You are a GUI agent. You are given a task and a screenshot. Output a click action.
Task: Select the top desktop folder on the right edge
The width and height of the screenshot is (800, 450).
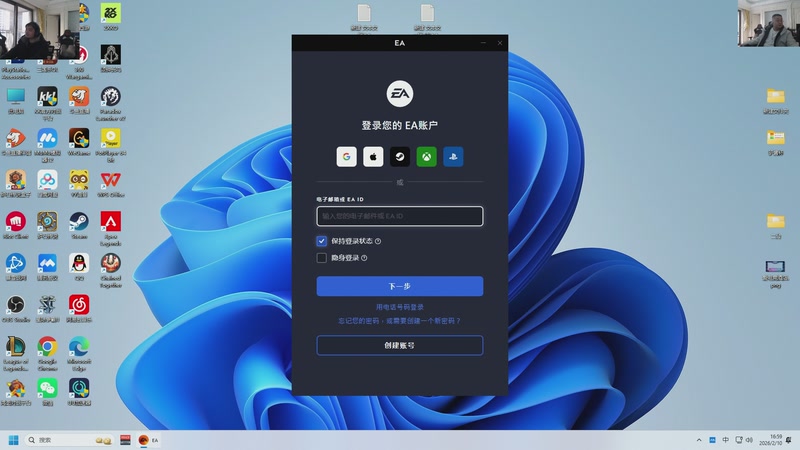776,100
